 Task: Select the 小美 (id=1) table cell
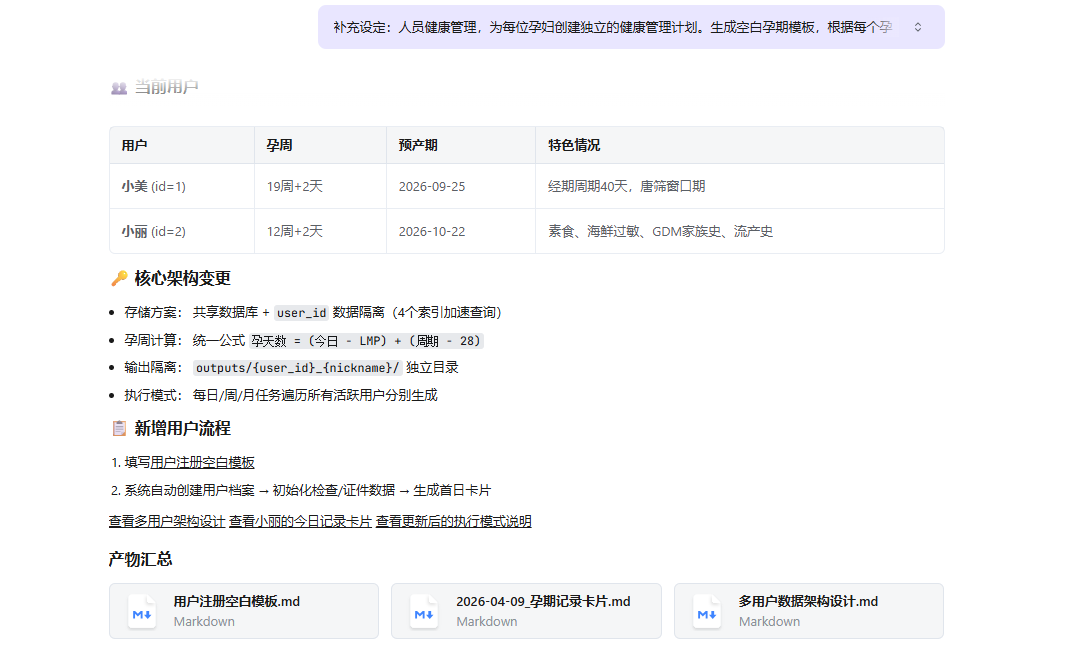tap(154, 186)
